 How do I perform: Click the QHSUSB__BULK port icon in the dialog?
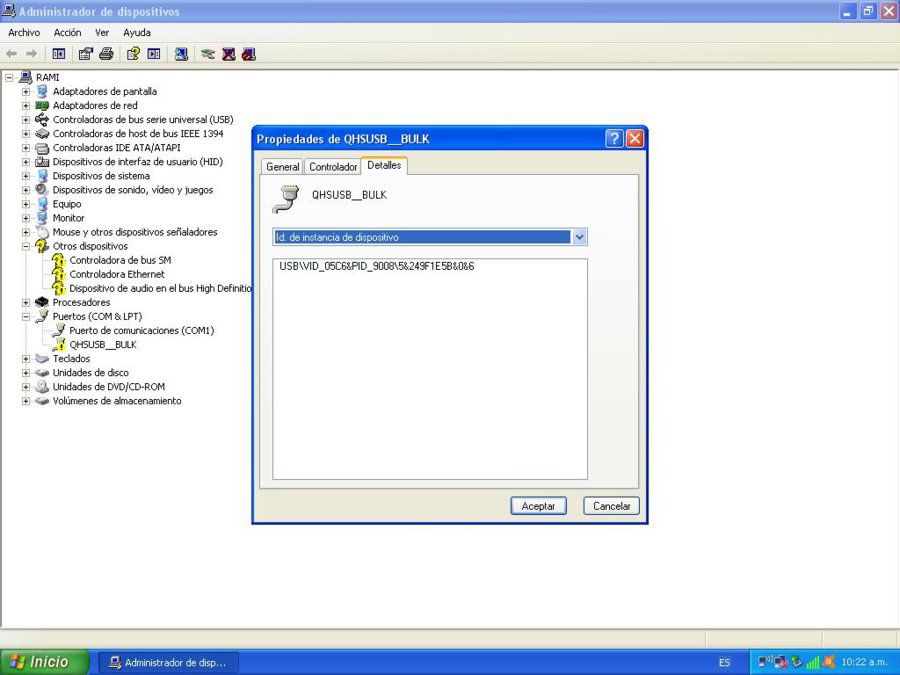point(286,199)
